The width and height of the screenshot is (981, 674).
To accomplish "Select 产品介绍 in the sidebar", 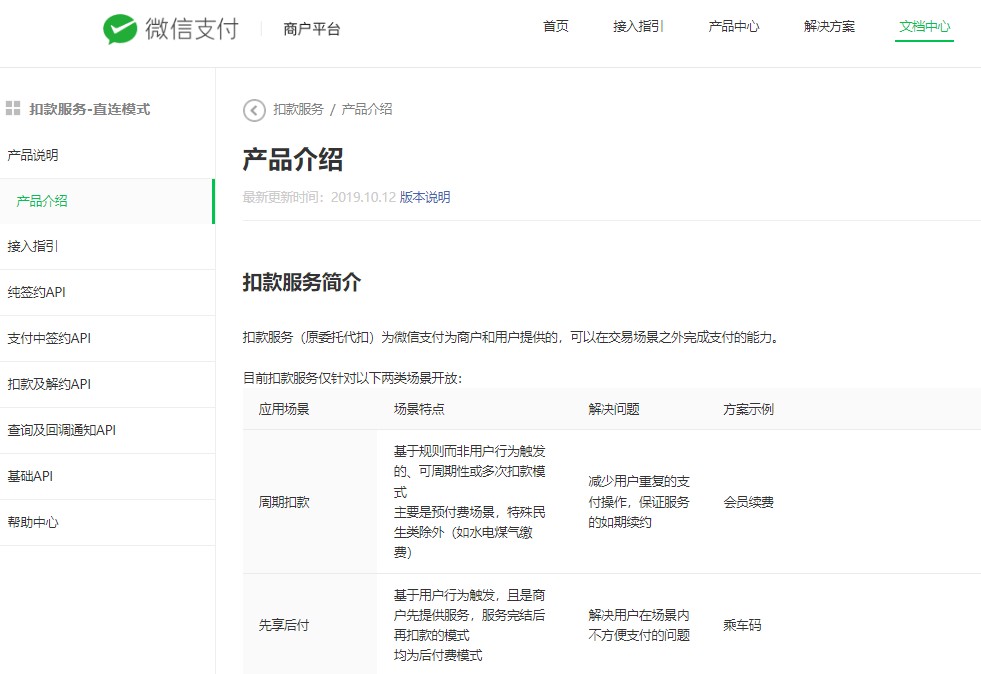I will coord(42,201).
